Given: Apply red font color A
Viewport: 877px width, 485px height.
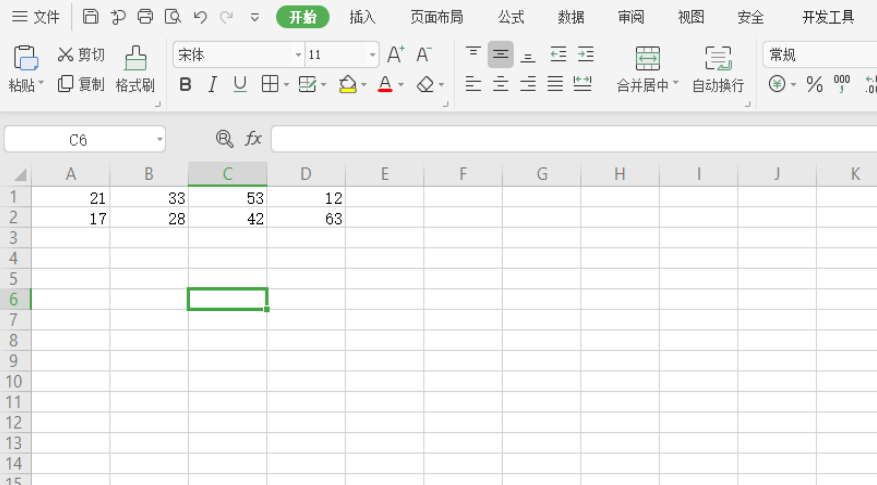Looking at the screenshot, I should (x=385, y=84).
